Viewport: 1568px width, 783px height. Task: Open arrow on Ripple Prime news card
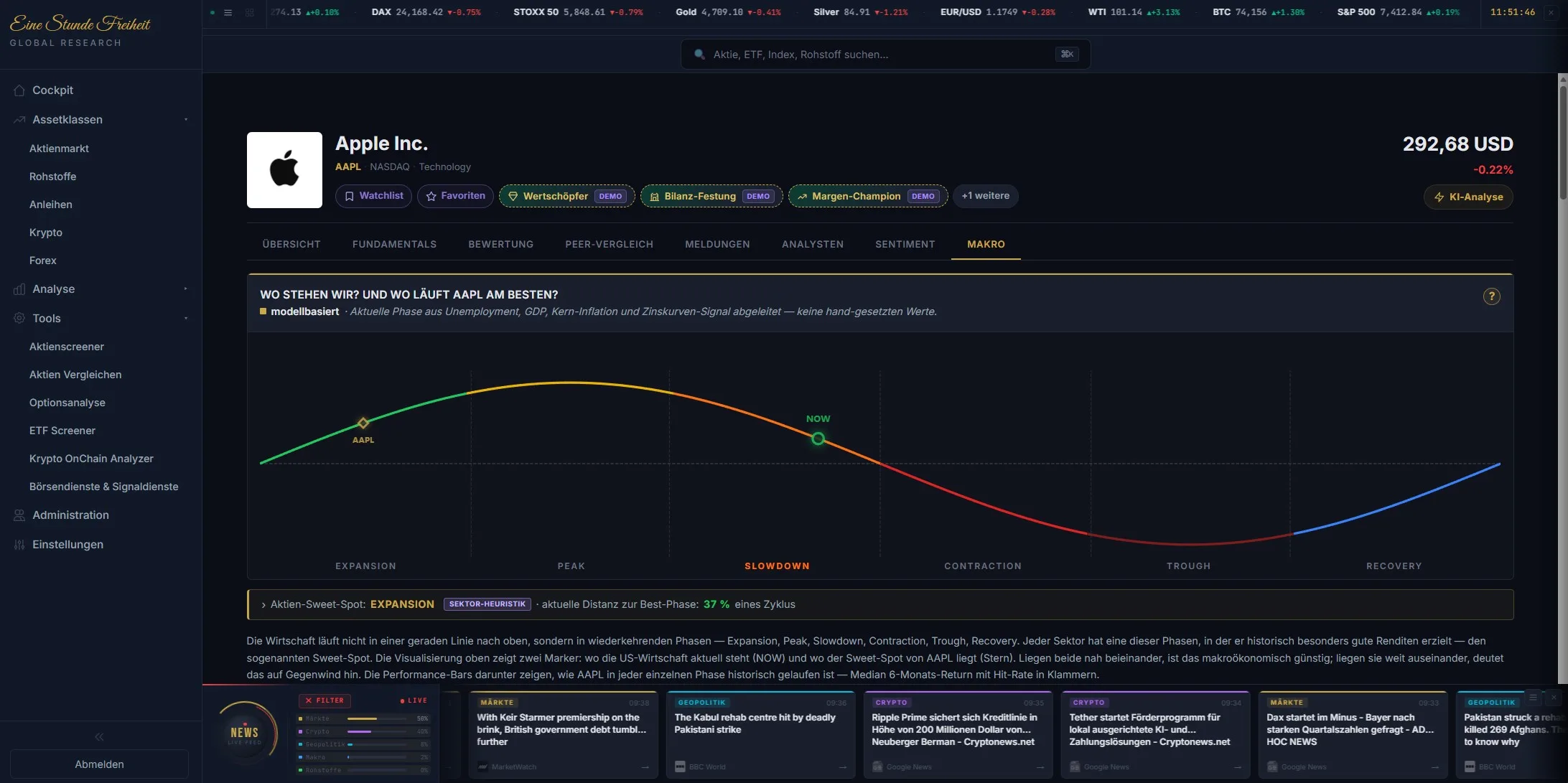(1040, 767)
